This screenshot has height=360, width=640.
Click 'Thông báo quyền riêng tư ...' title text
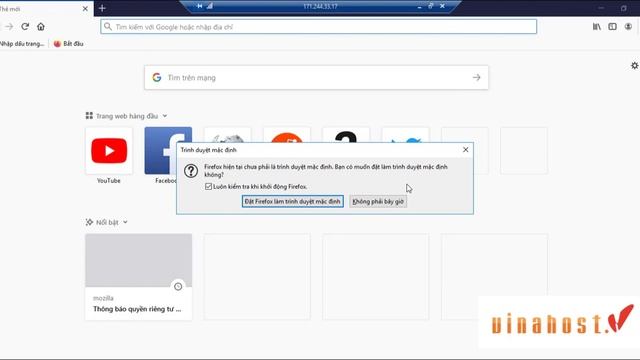click(x=137, y=309)
